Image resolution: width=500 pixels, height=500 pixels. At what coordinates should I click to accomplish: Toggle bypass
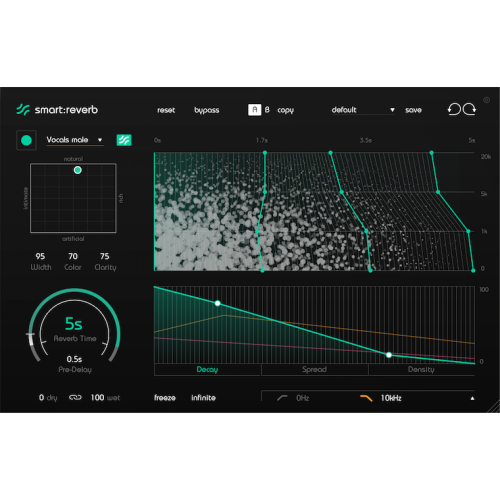coord(207,110)
